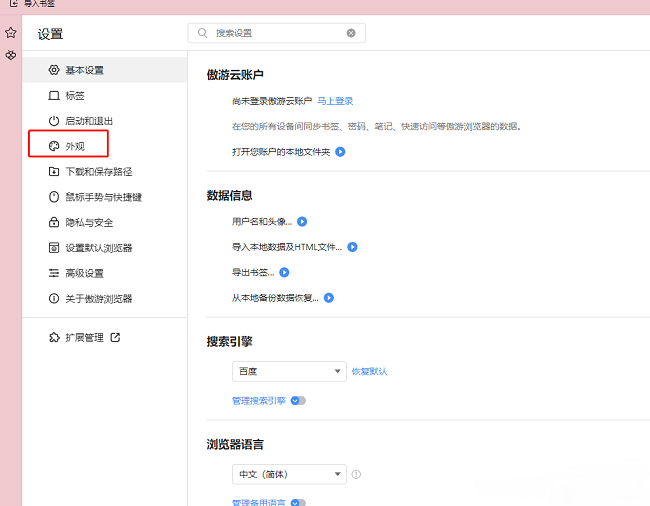The height and width of the screenshot is (506, 650).
Task: Click arrow icon next to 导入本地数据及HTML文件
Action: [x=352, y=247]
